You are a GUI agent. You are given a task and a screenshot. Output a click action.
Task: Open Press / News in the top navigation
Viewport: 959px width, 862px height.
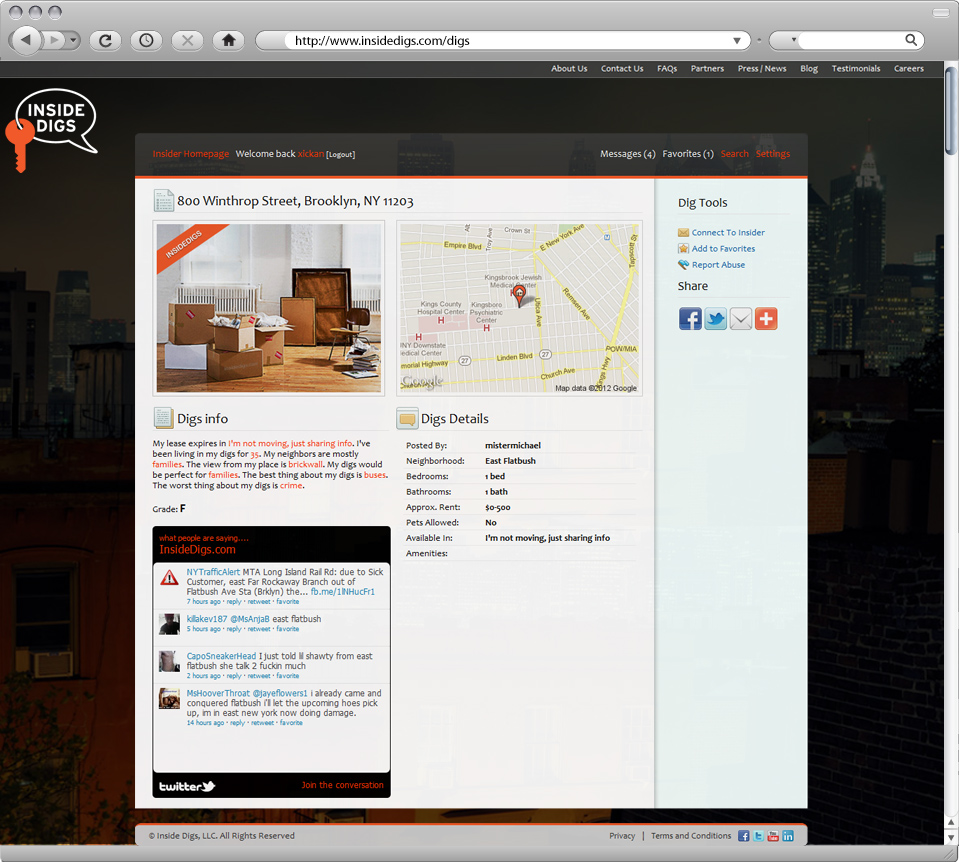pos(762,69)
